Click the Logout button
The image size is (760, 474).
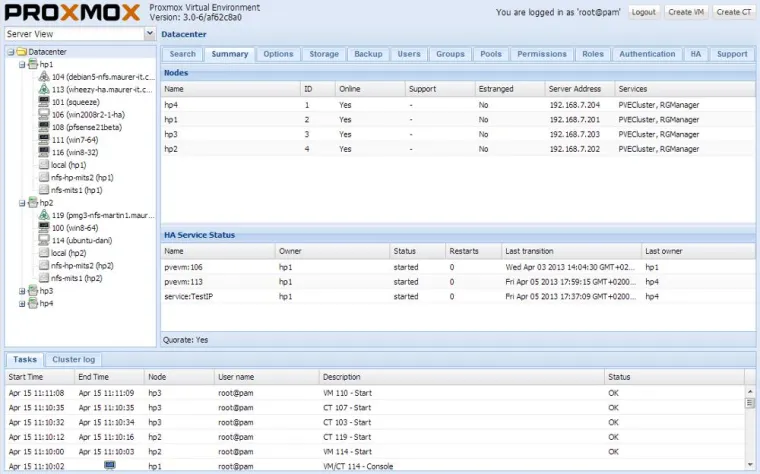tap(643, 12)
